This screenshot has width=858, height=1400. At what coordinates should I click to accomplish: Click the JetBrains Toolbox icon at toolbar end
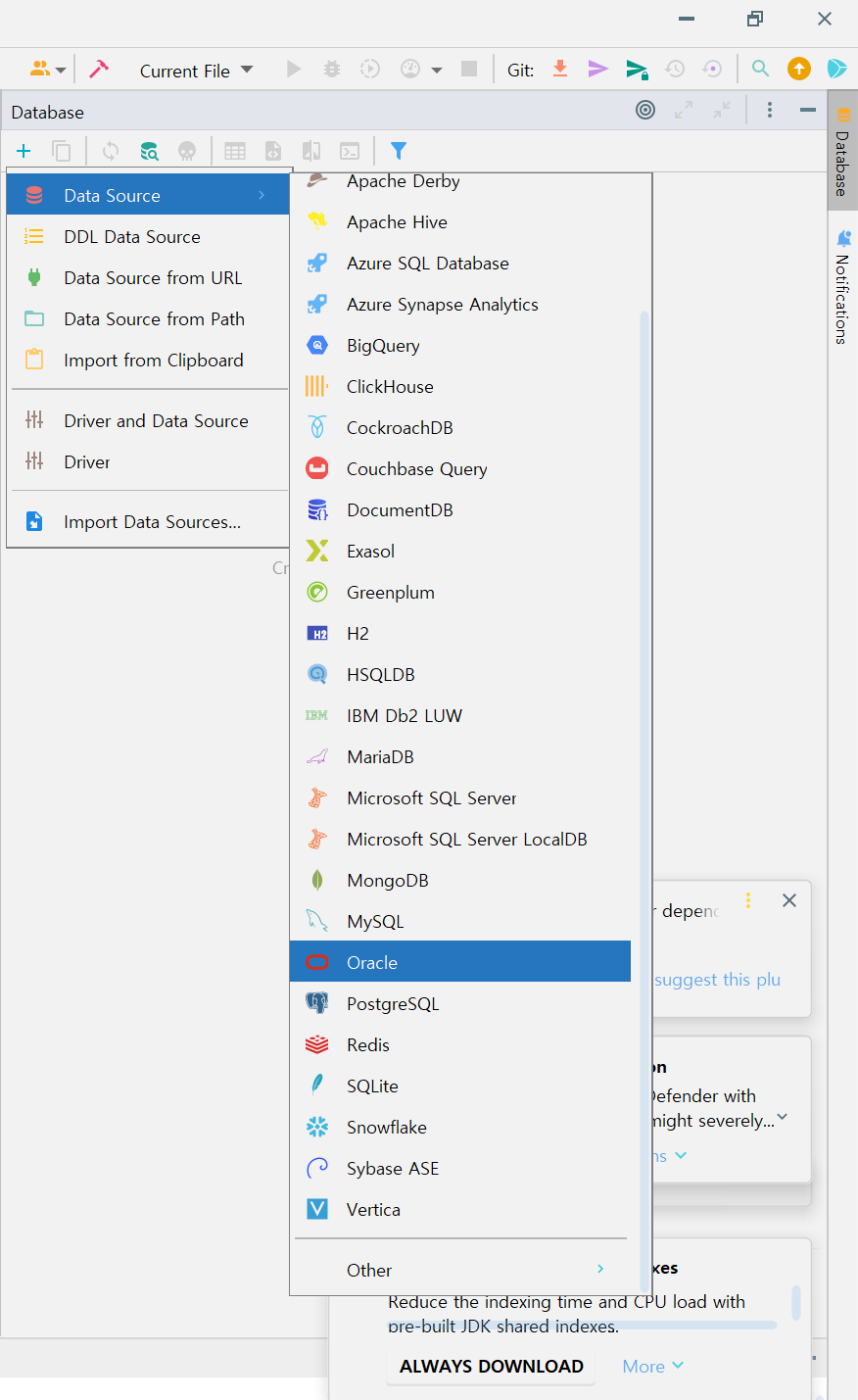pos(837,69)
